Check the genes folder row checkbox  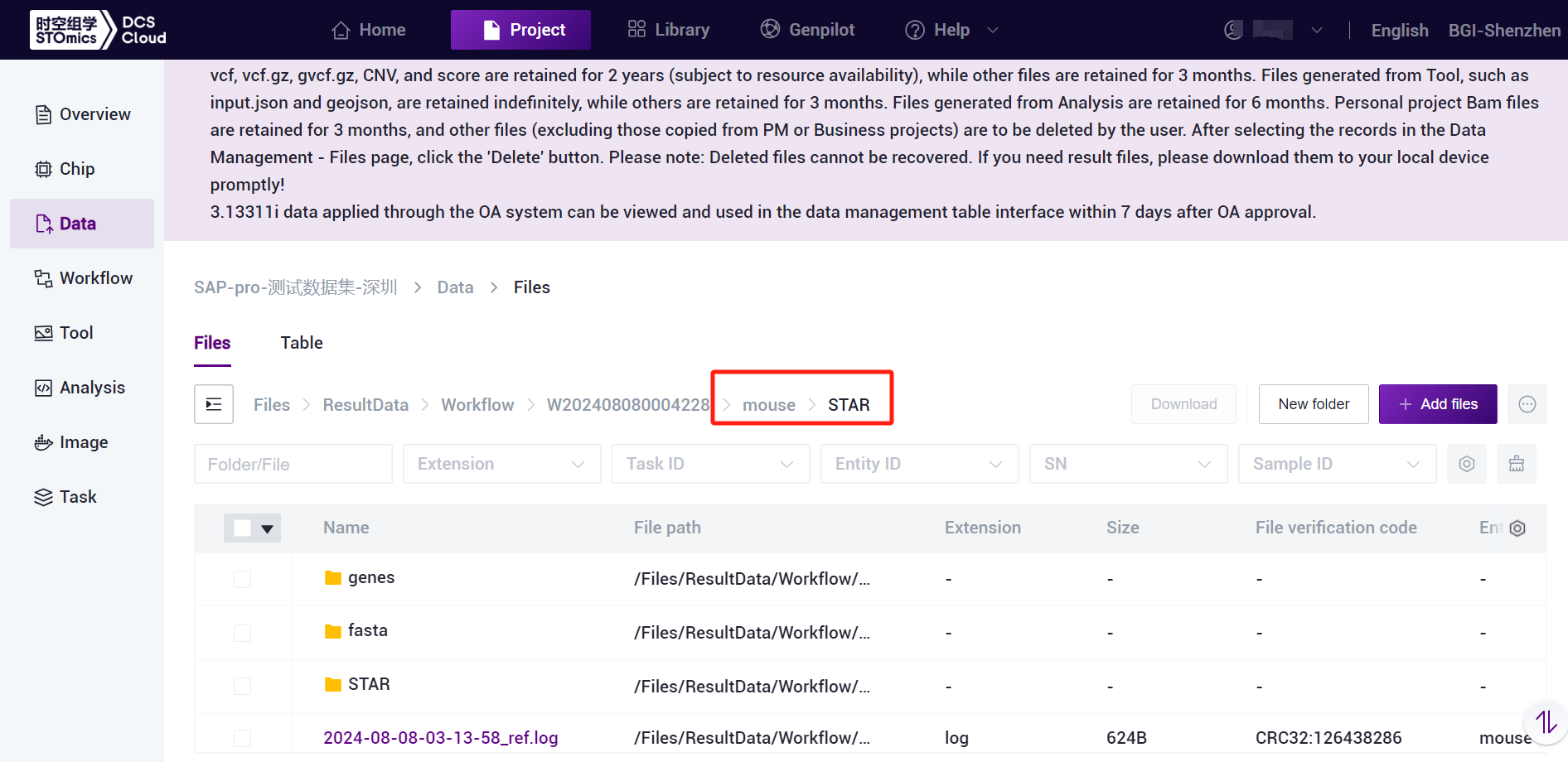pos(242,579)
